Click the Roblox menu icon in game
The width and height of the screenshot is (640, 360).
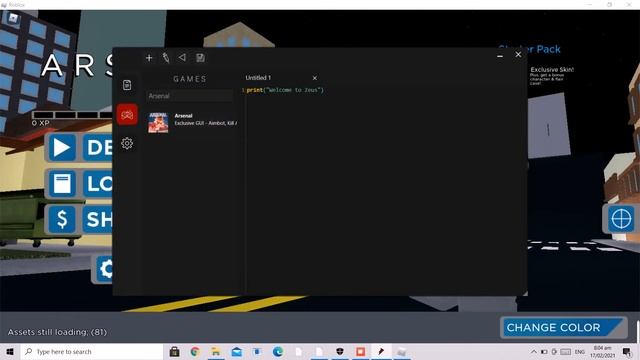point(13,18)
